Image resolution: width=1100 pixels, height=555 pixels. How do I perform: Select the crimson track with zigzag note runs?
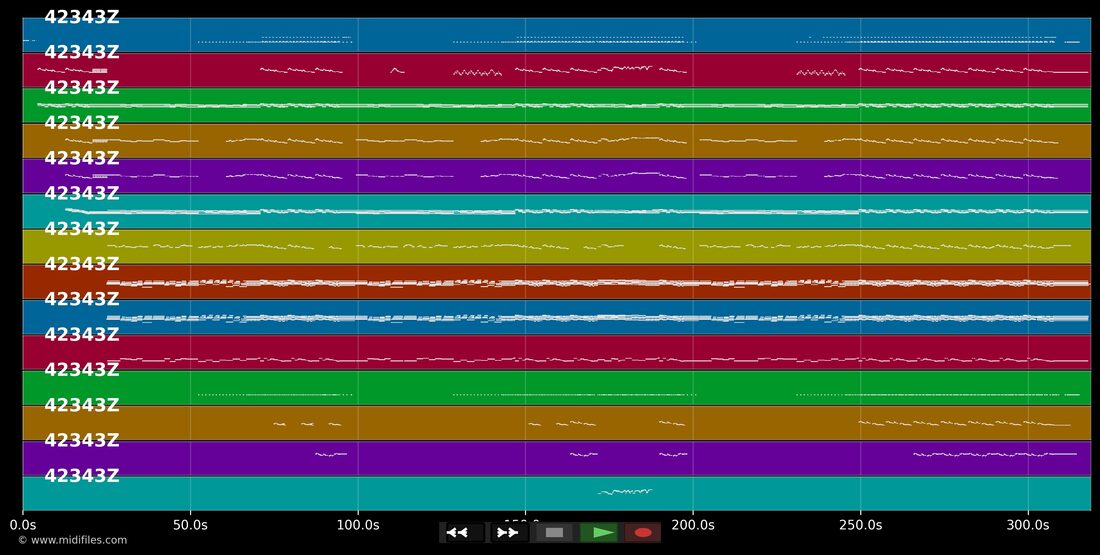(x=556, y=70)
